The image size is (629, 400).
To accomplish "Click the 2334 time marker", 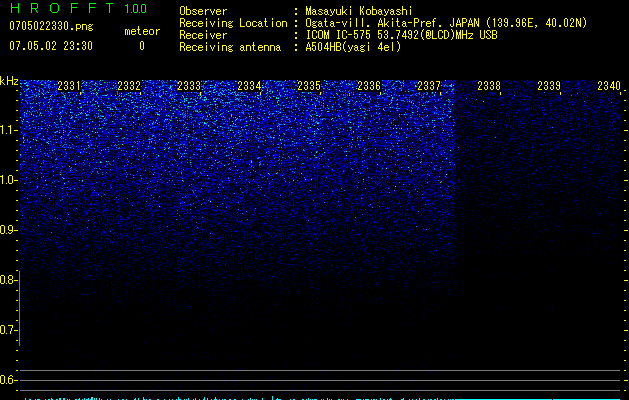I will pyautogui.click(x=249, y=86).
